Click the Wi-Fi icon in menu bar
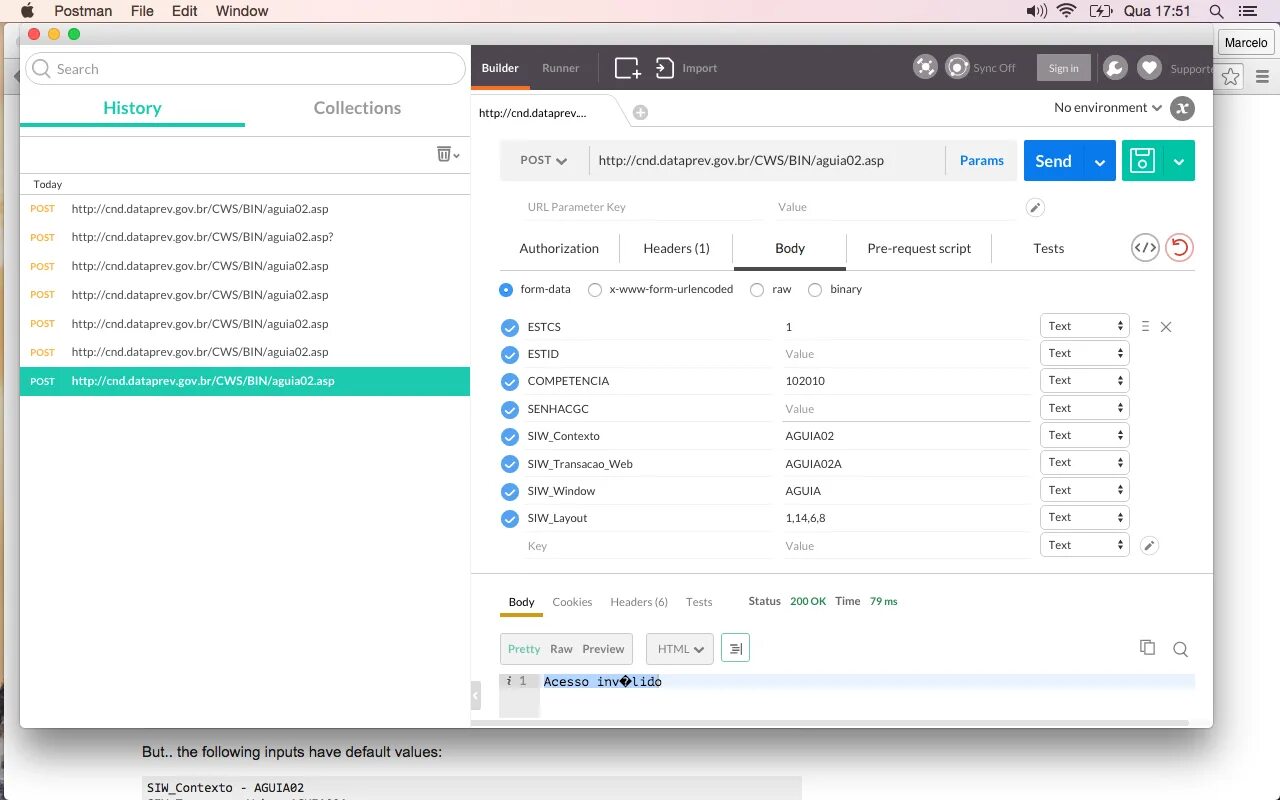The height and width of the screenshot is (800, 1280). tap(1066, 11)
